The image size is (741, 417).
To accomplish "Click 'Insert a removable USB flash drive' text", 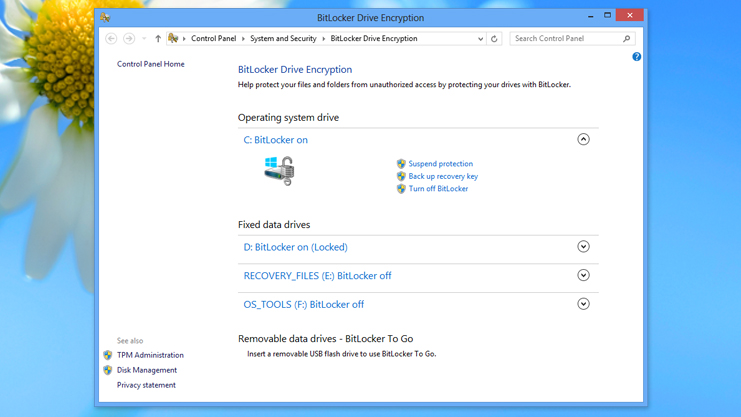I will coord(342,354).
